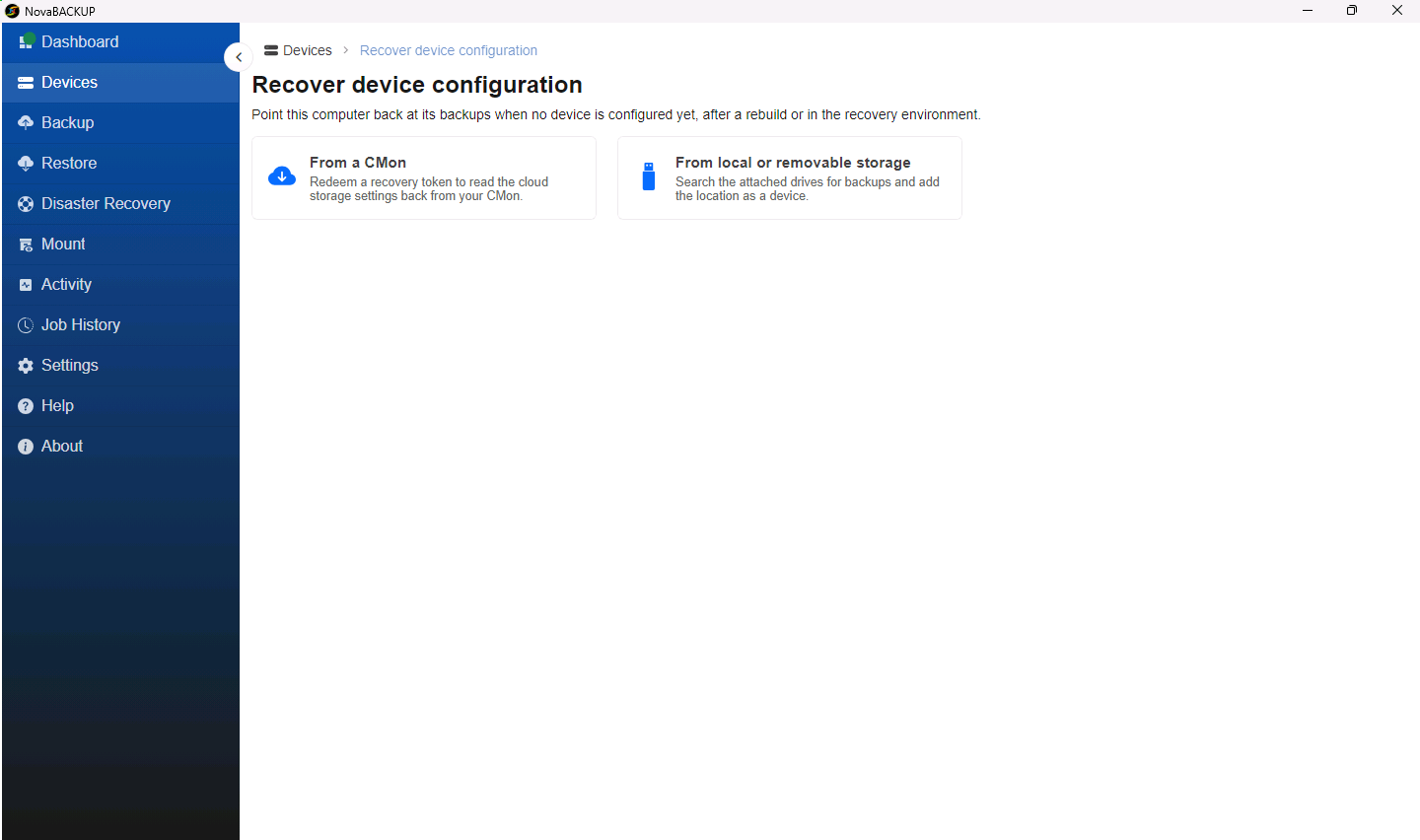Minimize the NovaBACKUP window
This screenshot has height=840, width=1420.
1308,11
